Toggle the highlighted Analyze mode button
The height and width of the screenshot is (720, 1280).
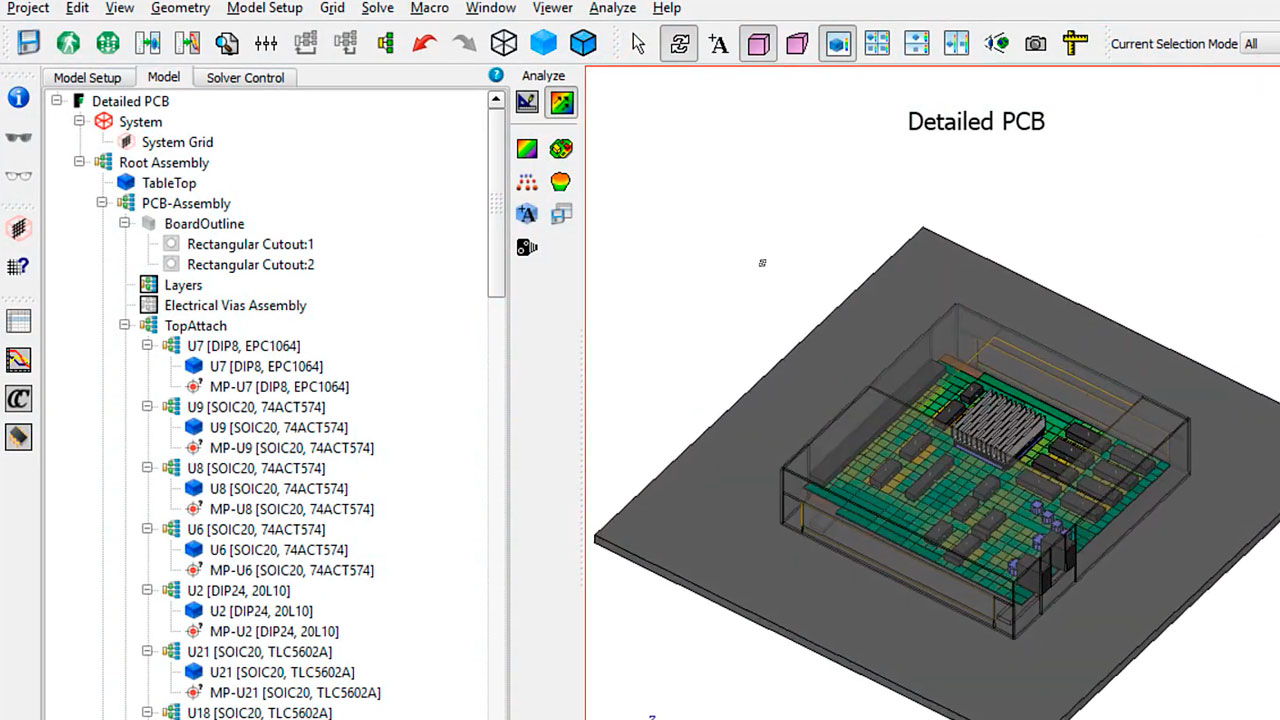tap(561, 102)
